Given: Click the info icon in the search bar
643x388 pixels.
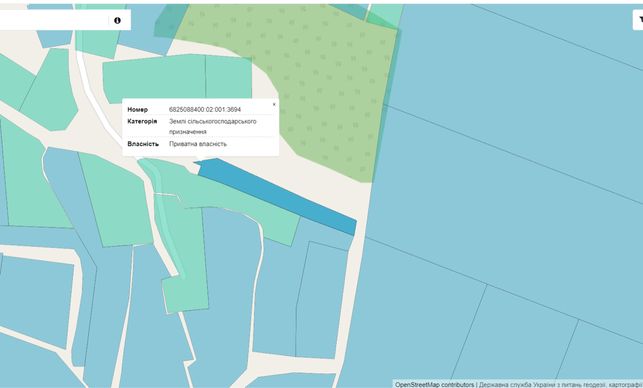Looking at the screenshot, I should pyautogui.click(x=117, y=21).
